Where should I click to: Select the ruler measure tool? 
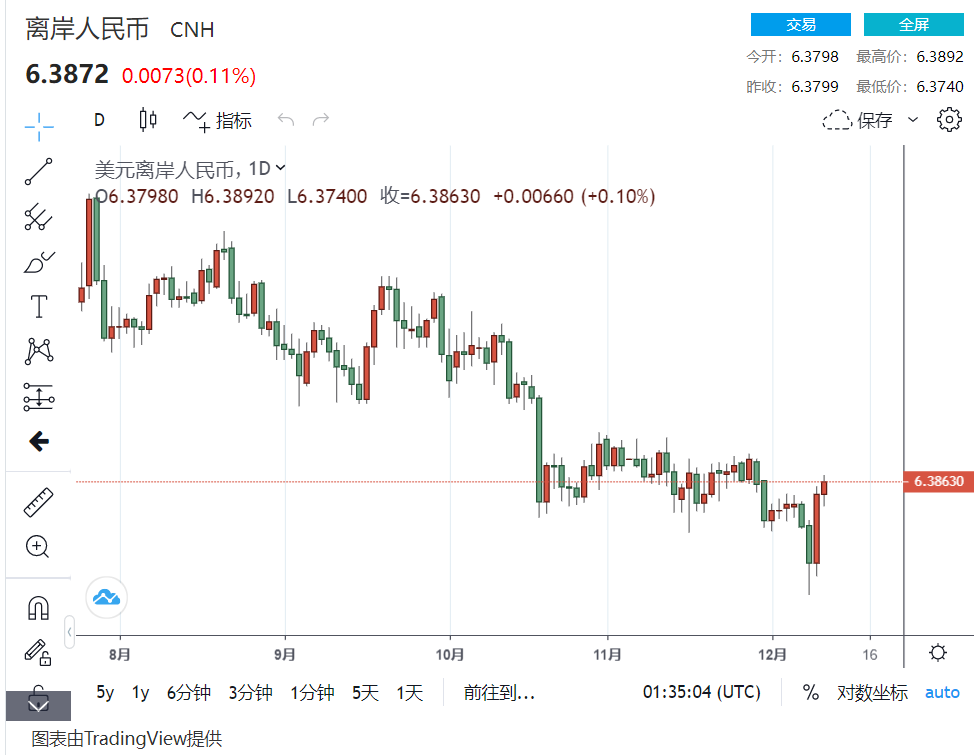pos(39,503)
